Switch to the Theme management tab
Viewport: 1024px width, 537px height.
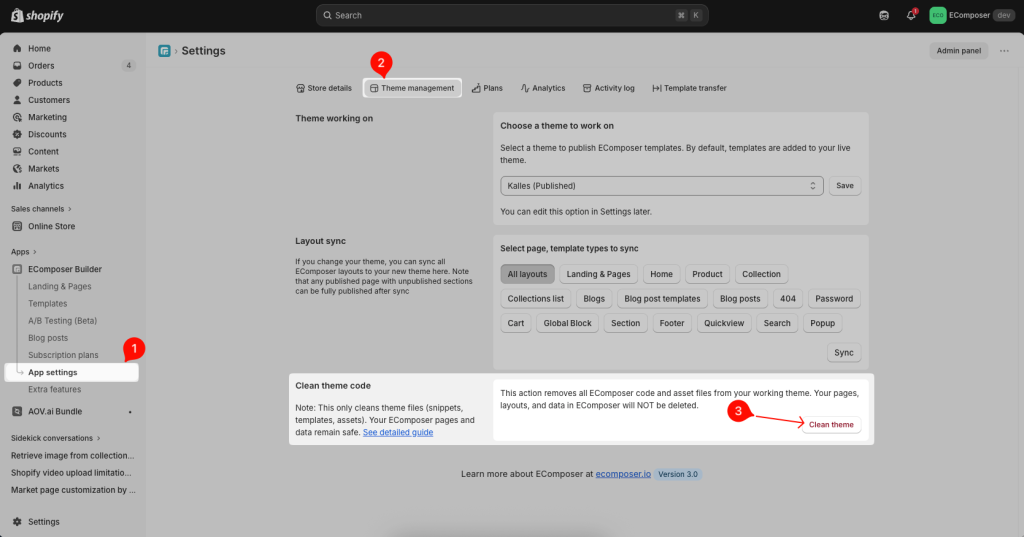412,88
